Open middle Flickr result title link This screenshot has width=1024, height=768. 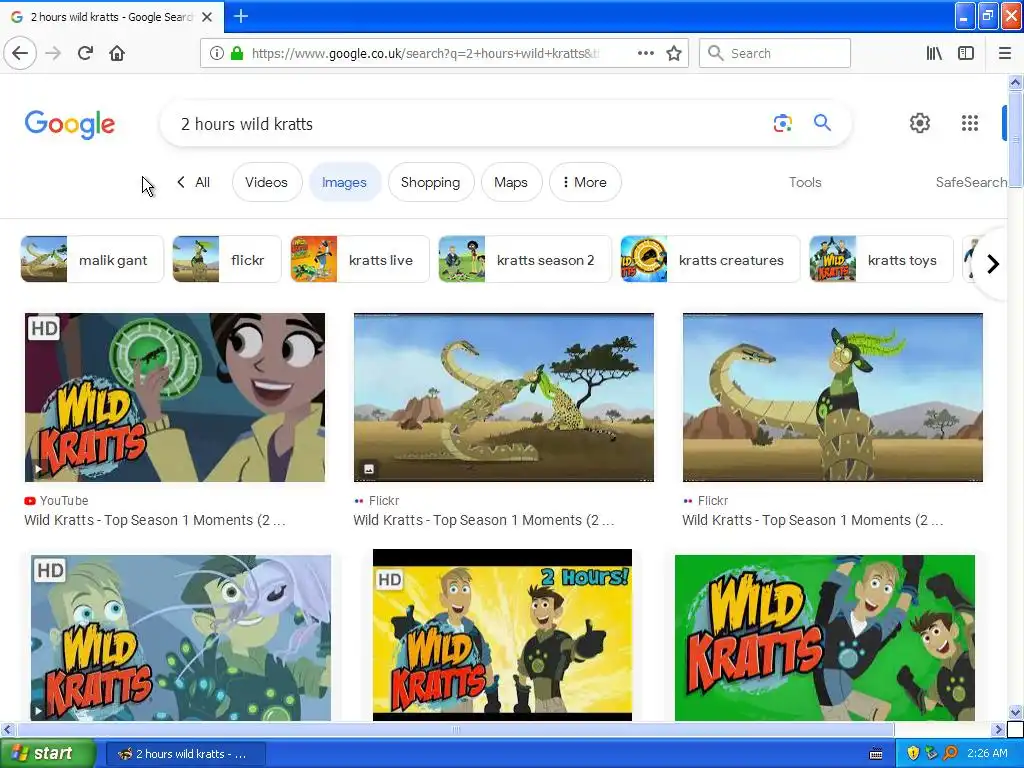(x=484, y=520)
